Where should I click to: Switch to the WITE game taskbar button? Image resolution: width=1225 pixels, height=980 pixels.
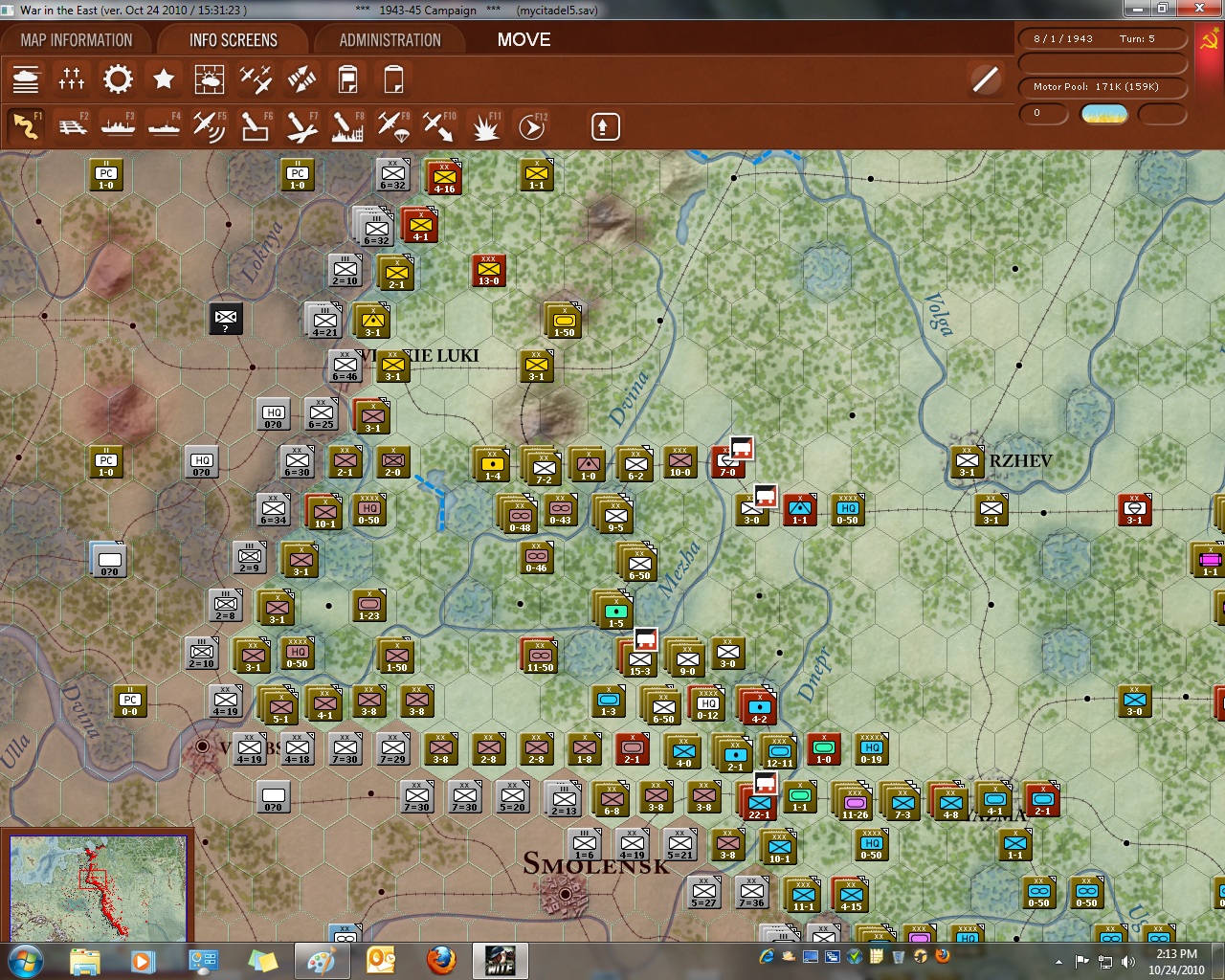[501, 960]
